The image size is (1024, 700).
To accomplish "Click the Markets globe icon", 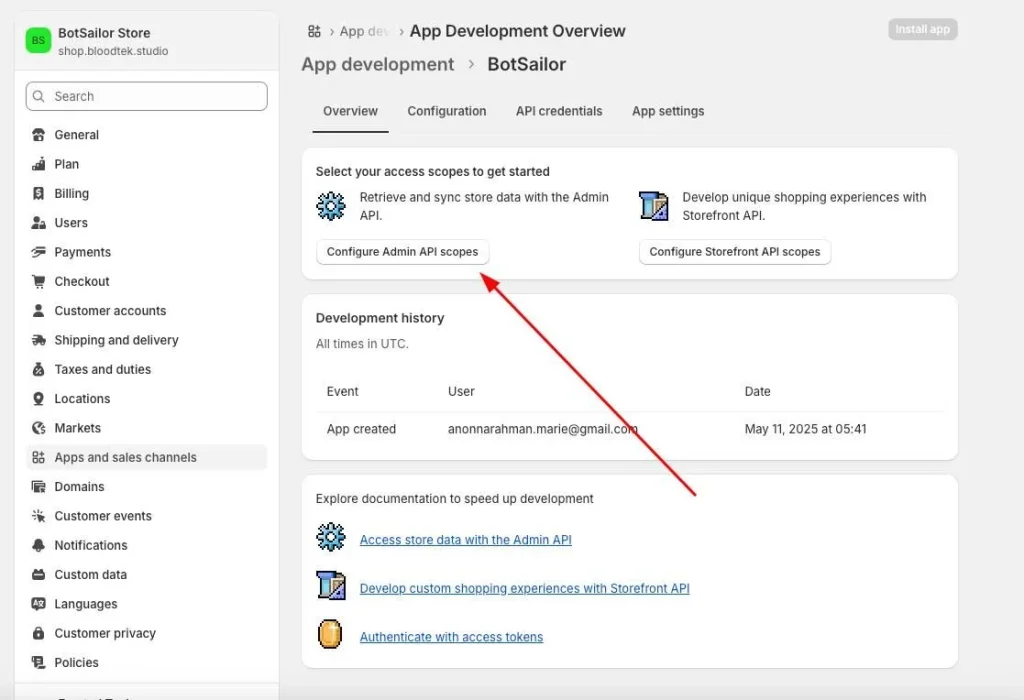I will click(x=39, y=428).
